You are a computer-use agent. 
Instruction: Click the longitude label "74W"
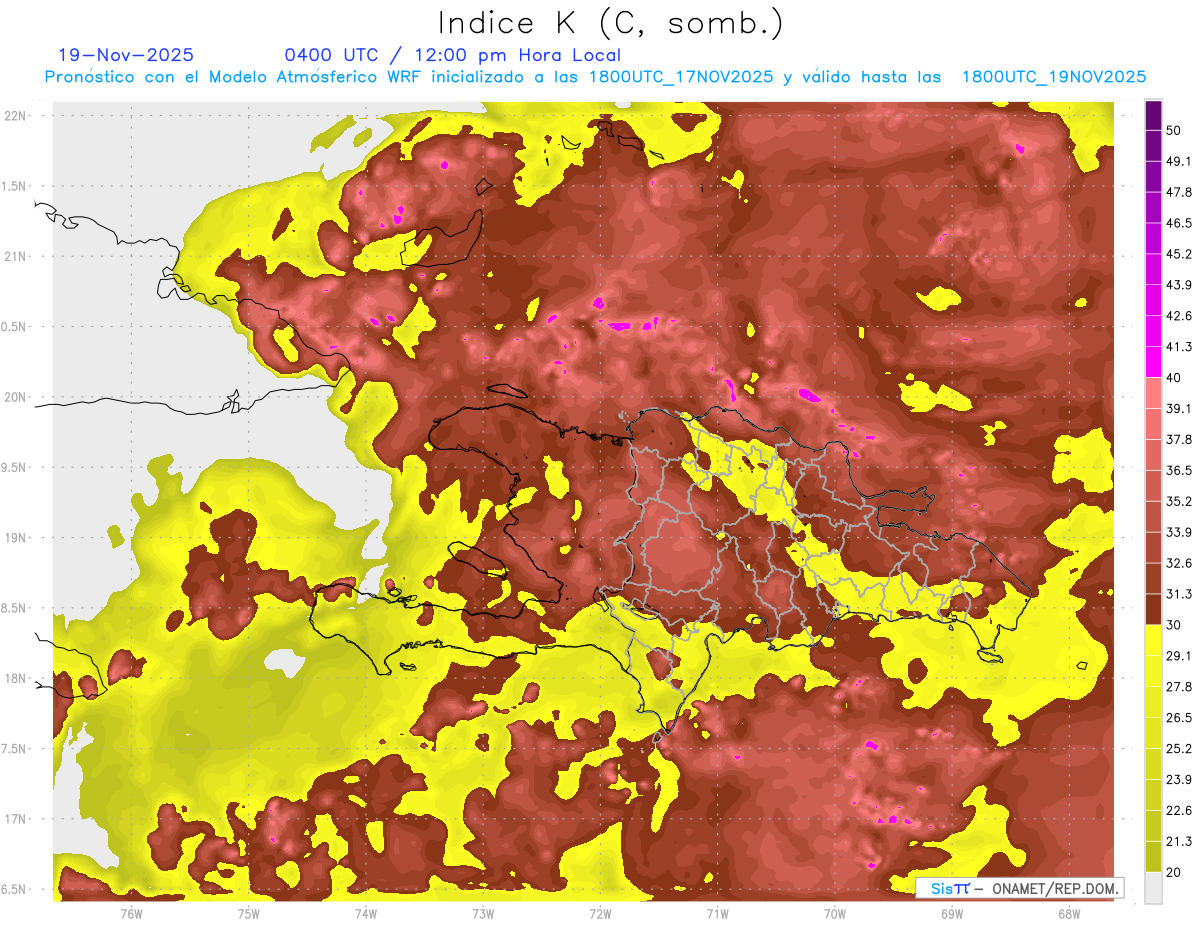click(365, 914)
